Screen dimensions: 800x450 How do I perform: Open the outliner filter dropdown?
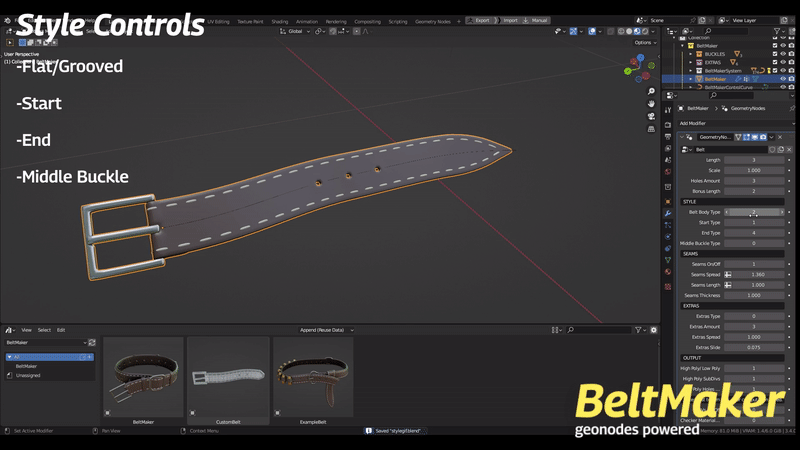click(x=779, y=31)
